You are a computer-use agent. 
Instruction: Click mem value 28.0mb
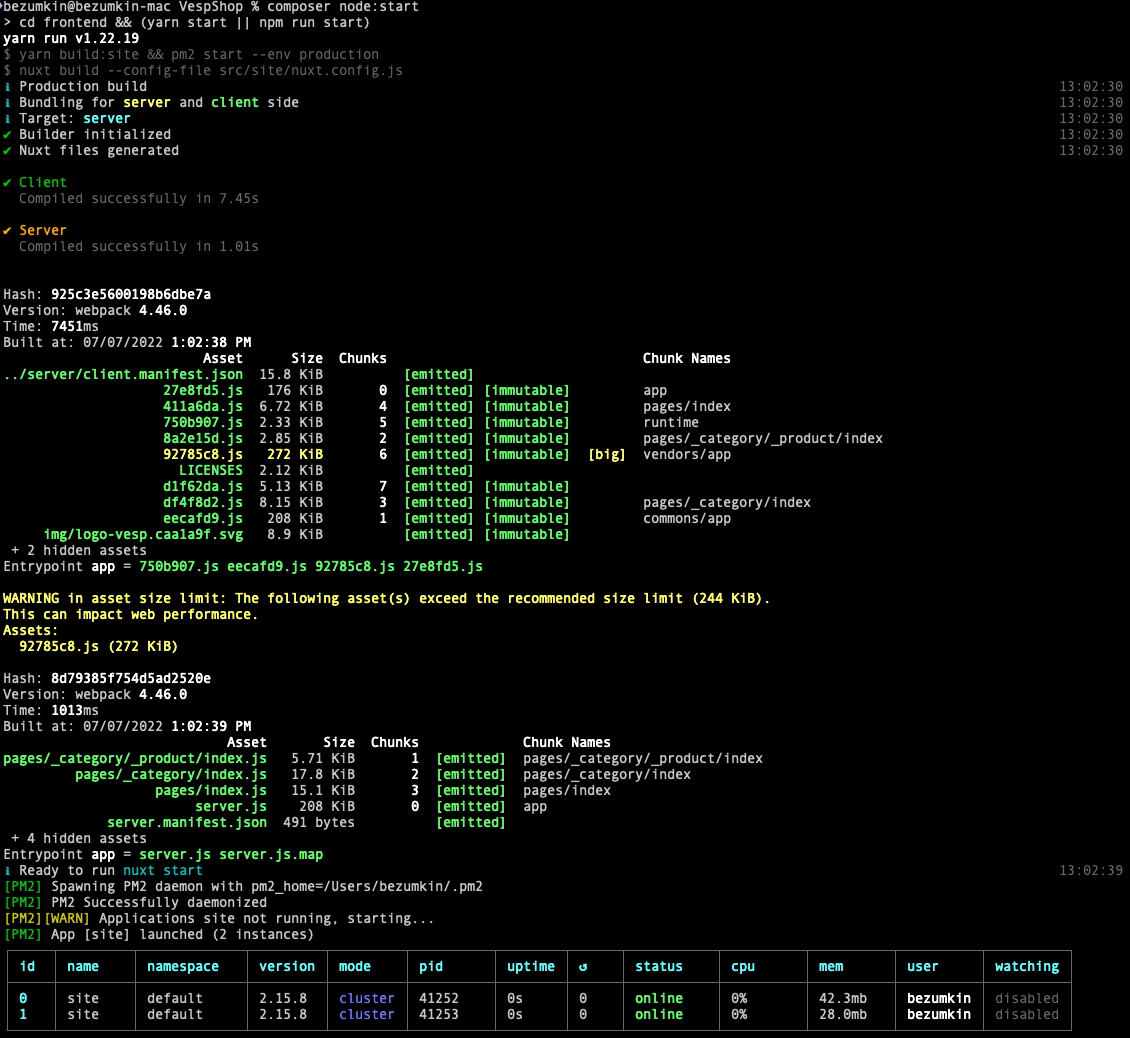[x=842, y=1014]
